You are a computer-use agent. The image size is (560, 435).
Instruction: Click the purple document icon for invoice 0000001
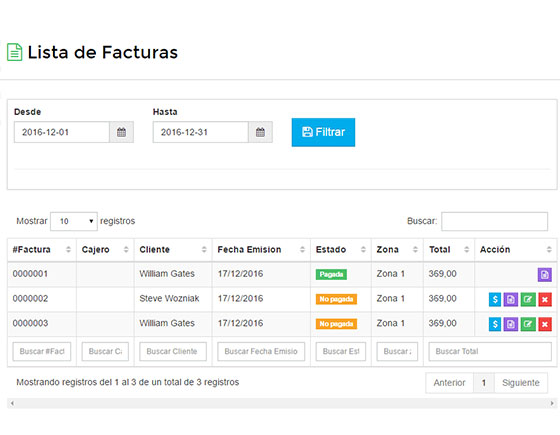pyautogui.click(x=545, y=275)
